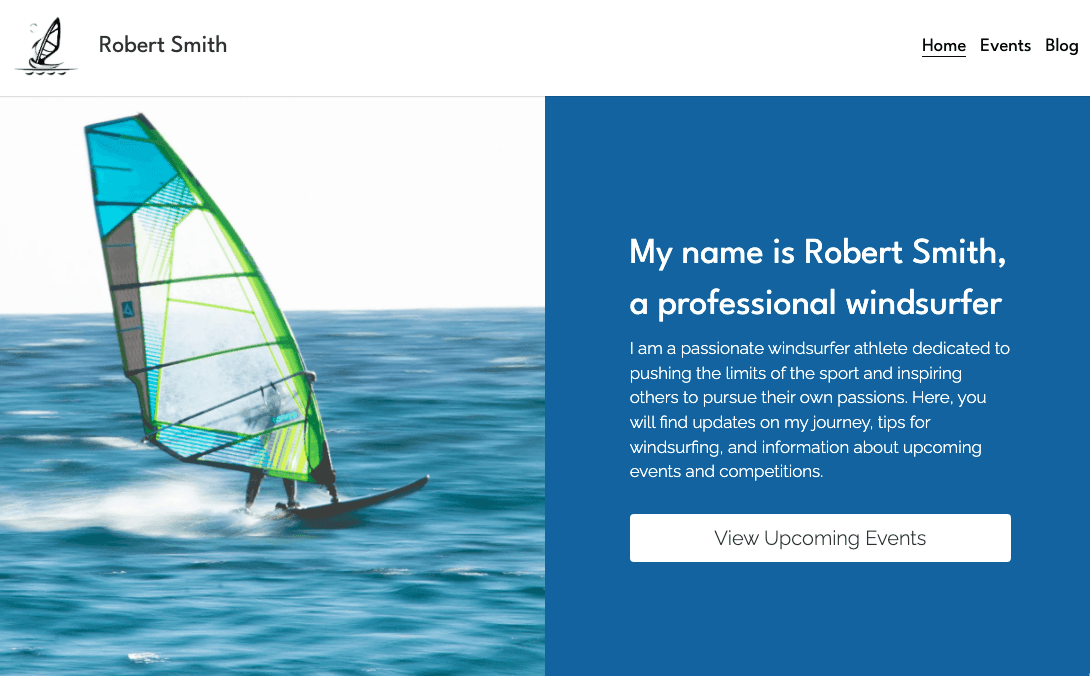The image size is (1090, 676).
Task: Click the windsurfing photo on the left
Action: coord(272,386)
